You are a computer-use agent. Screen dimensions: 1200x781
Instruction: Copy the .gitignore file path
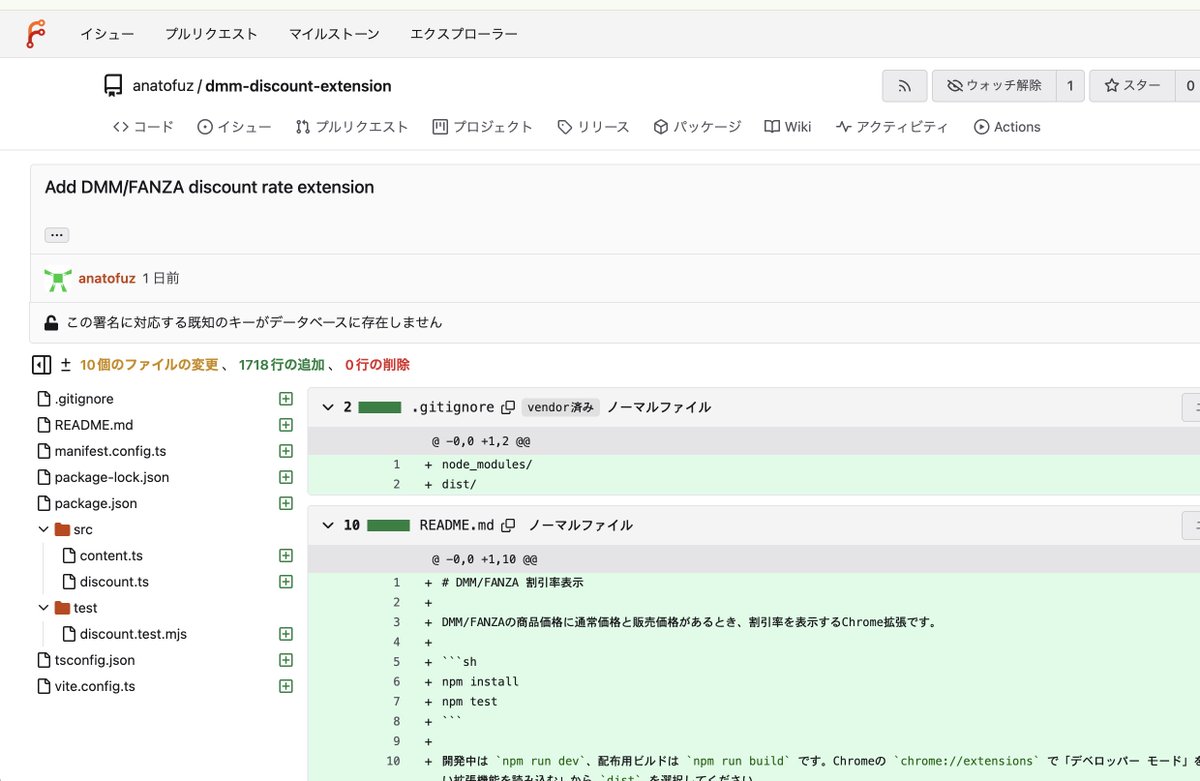(x=508, y=407)
